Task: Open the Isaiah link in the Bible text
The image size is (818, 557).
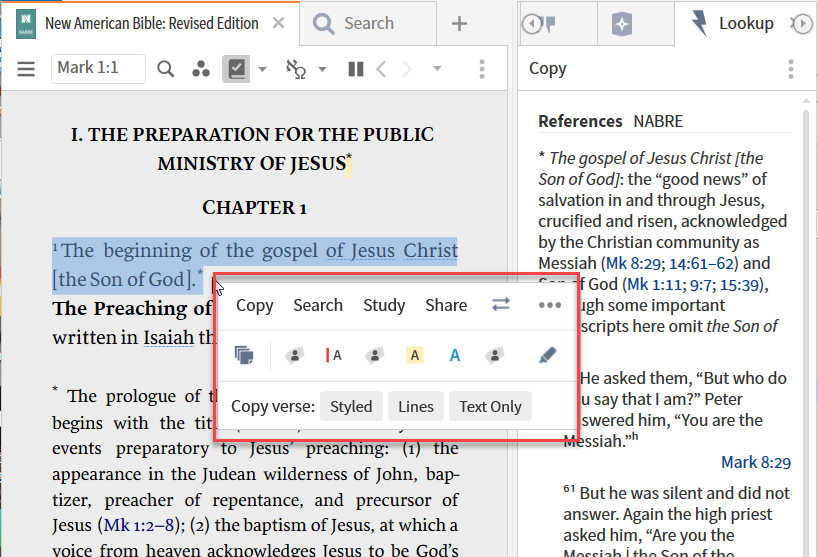Action: pyautogui.click(x=169, y=337)
